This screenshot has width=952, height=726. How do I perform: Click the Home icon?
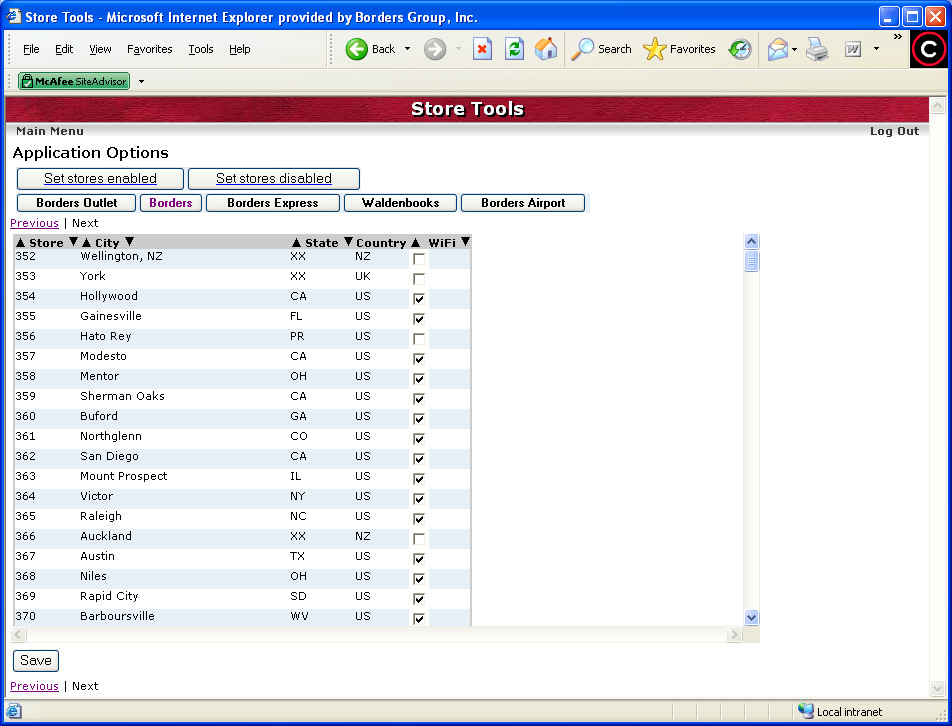point(546,49)
